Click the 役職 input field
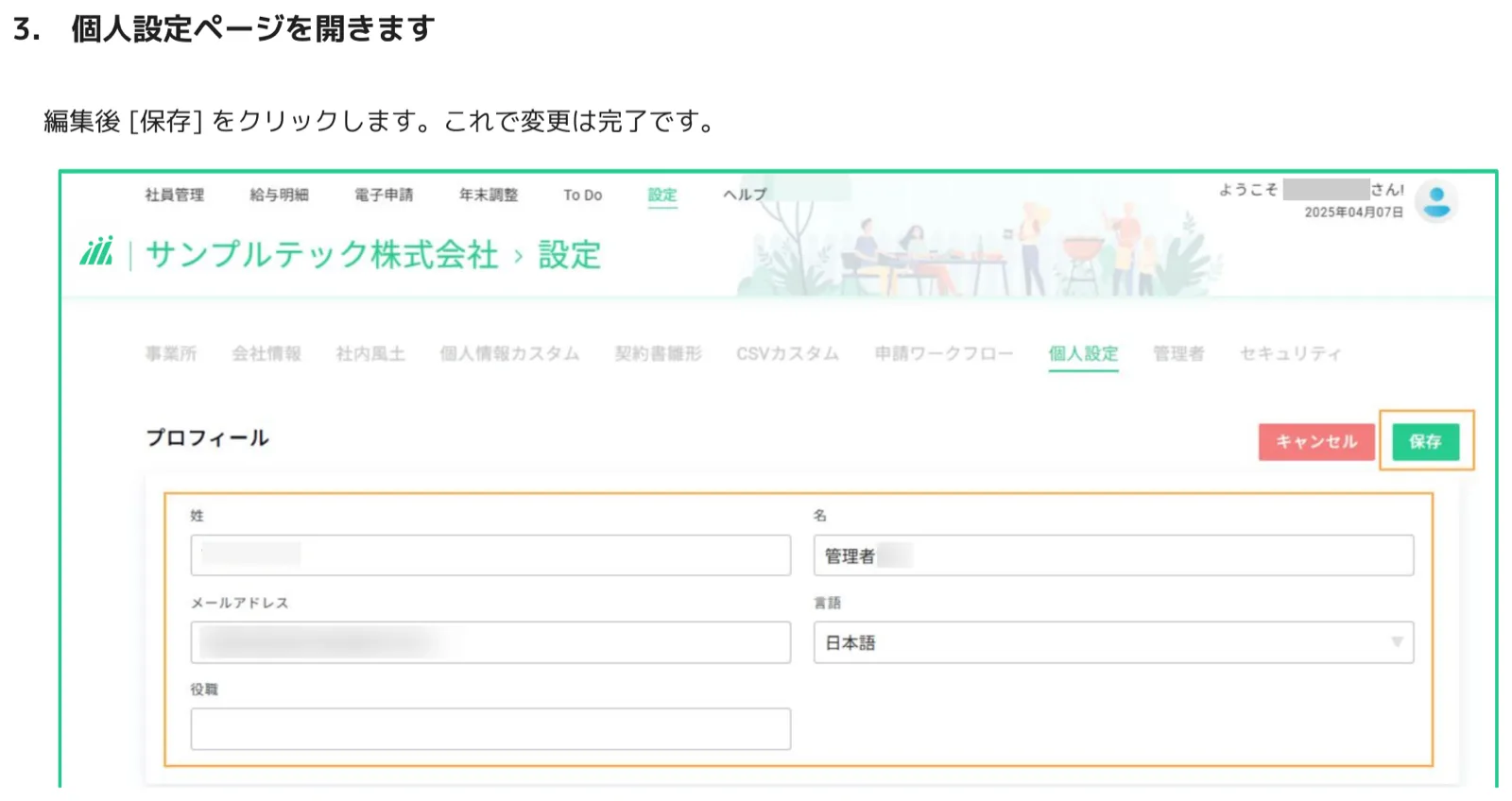The height and width of the screenshot is (801, 1512). coord(490,729)
